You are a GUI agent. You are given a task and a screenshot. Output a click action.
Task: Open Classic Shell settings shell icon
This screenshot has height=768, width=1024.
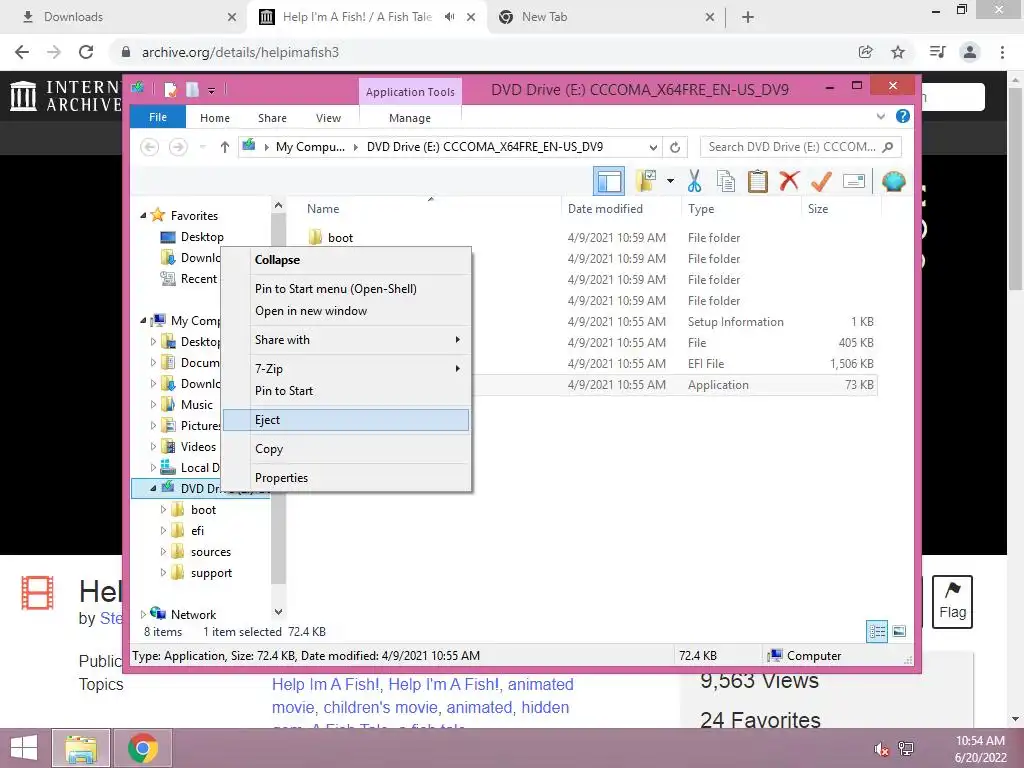(893, 181)
